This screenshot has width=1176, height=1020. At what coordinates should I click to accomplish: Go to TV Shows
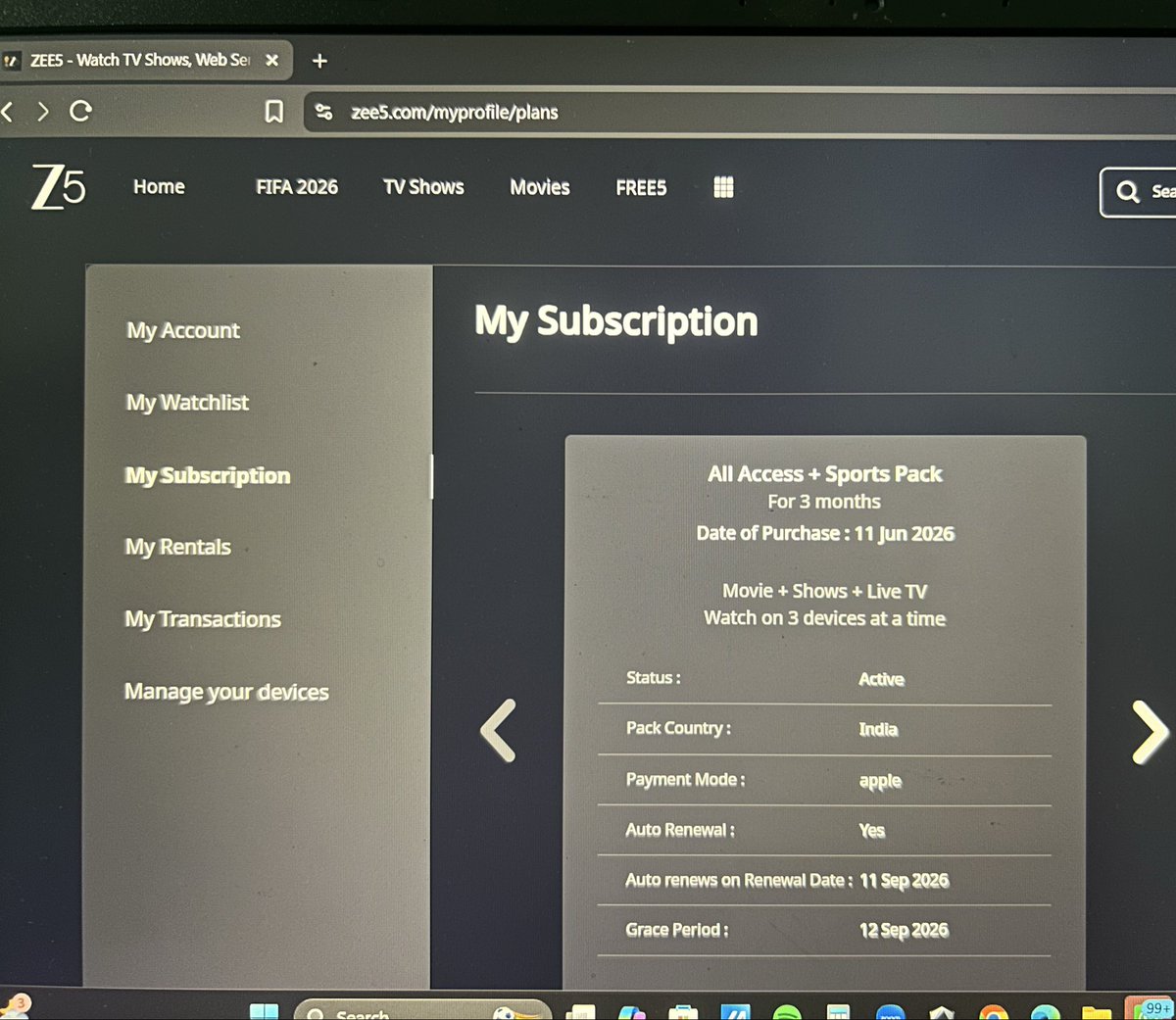[x=423, y=187]
